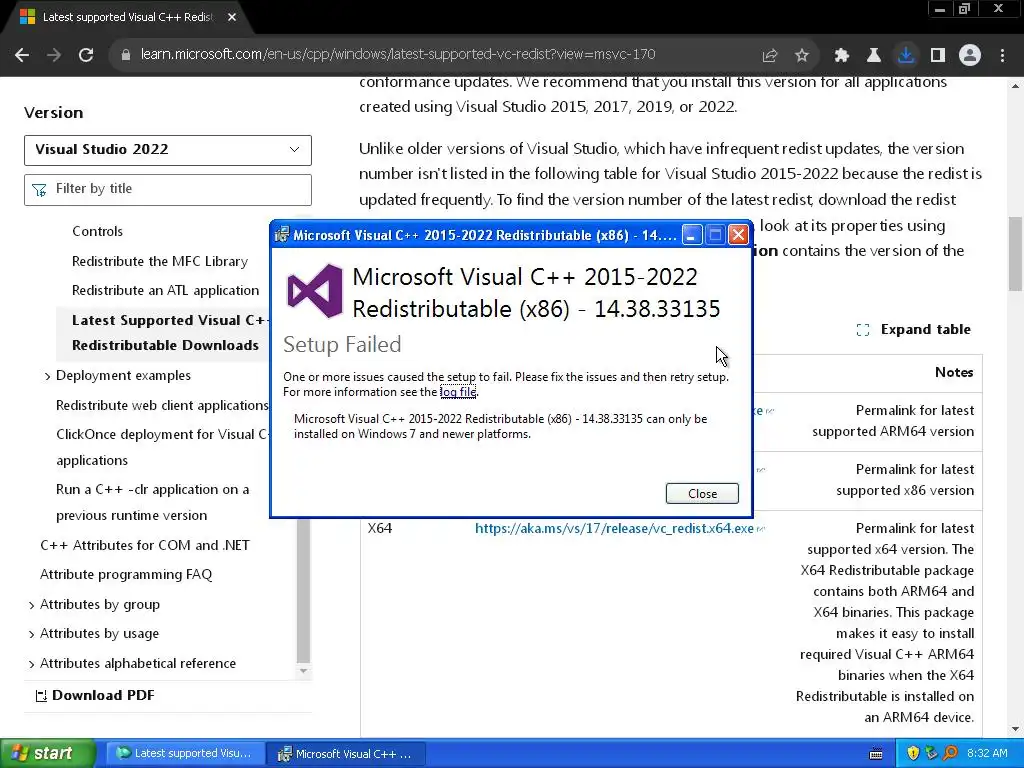1024x768 pixels.
Task: Click the Expand table button
Action: pos(914,330)
